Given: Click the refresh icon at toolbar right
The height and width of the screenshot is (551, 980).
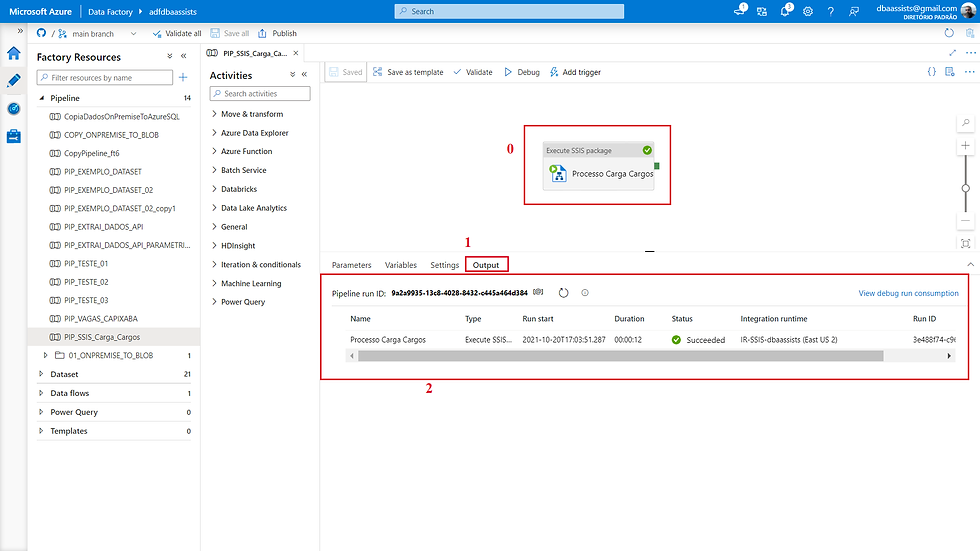Looking at the screenshot, I should (949, 33).
